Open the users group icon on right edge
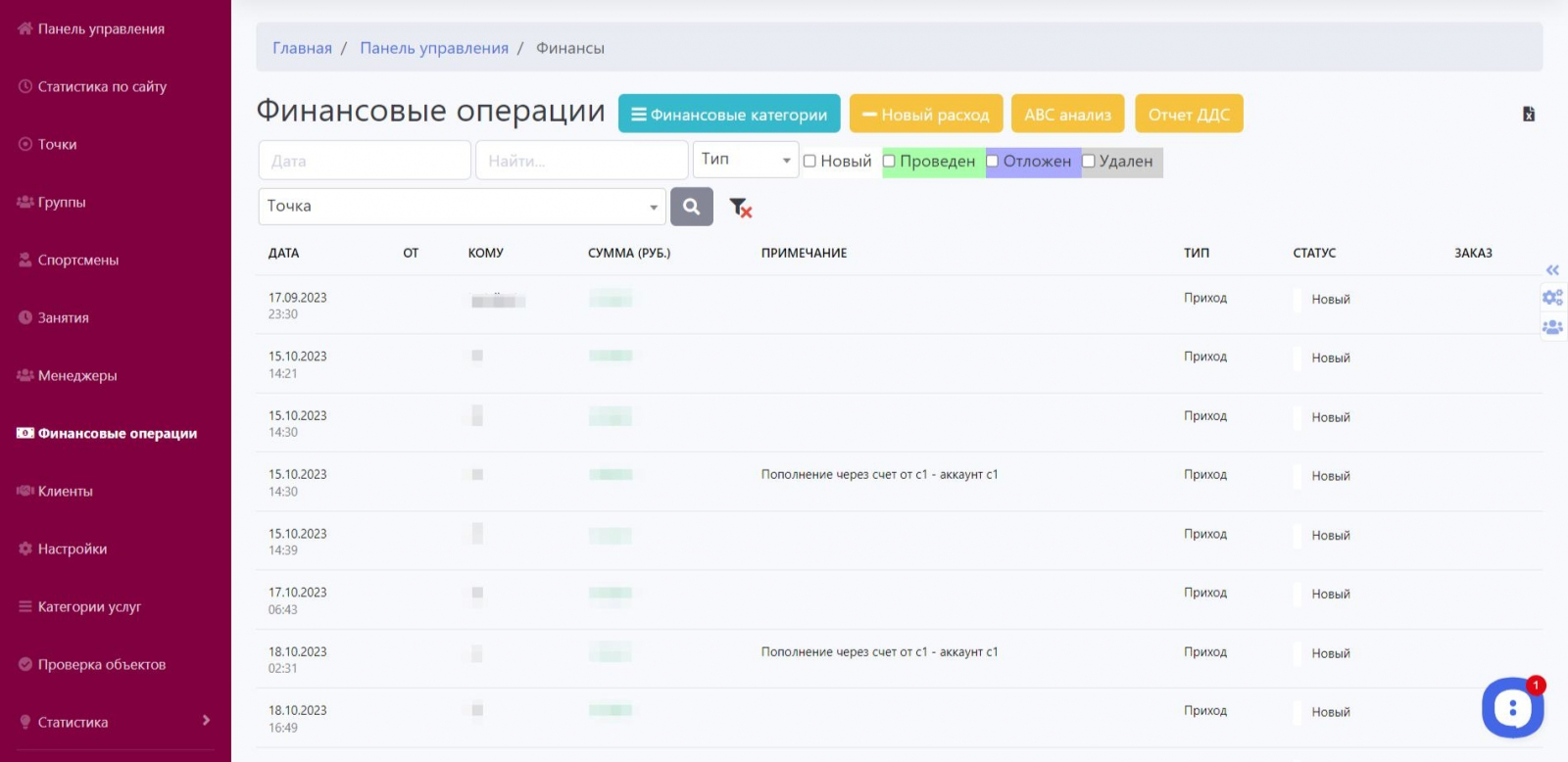 1552,327
